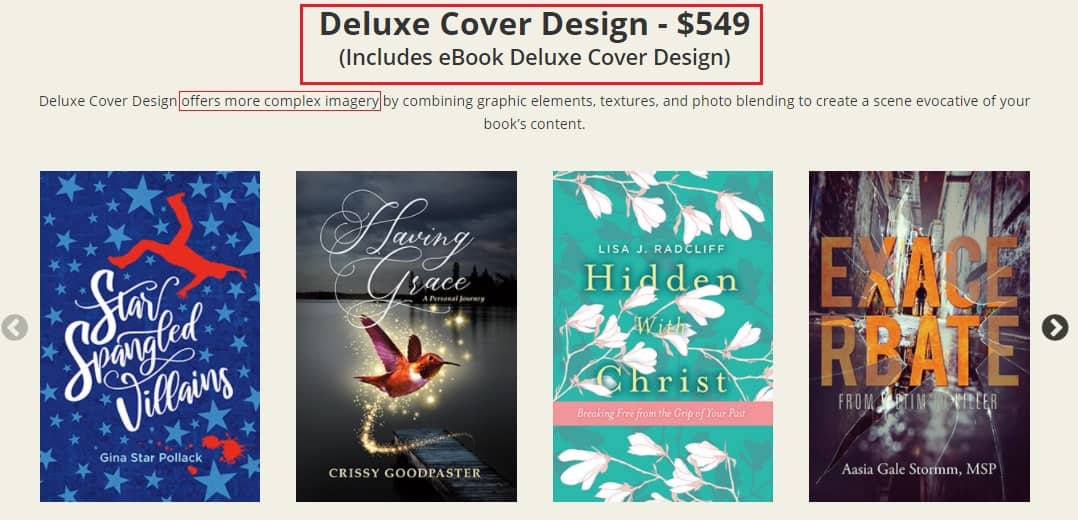The height and width of the screenshot is (520, 1078).
Task: Select the Lisa J. Radcliff author text
Action: 663,250
